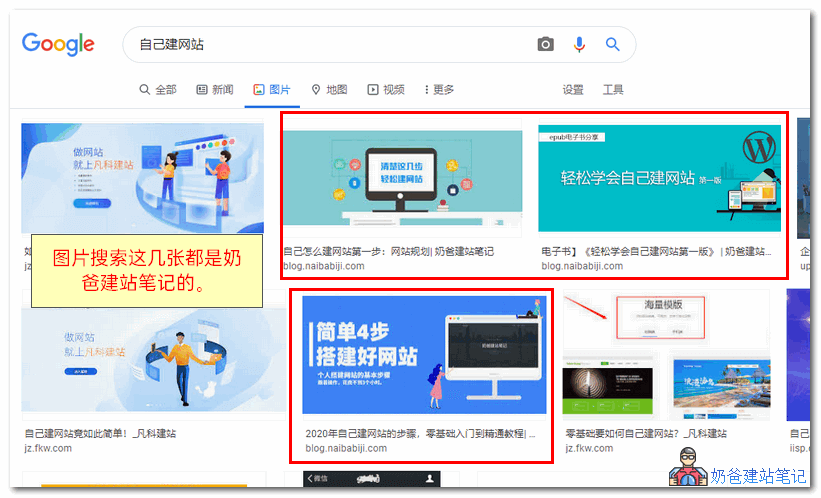Open 设置 options

coord(572,90)
